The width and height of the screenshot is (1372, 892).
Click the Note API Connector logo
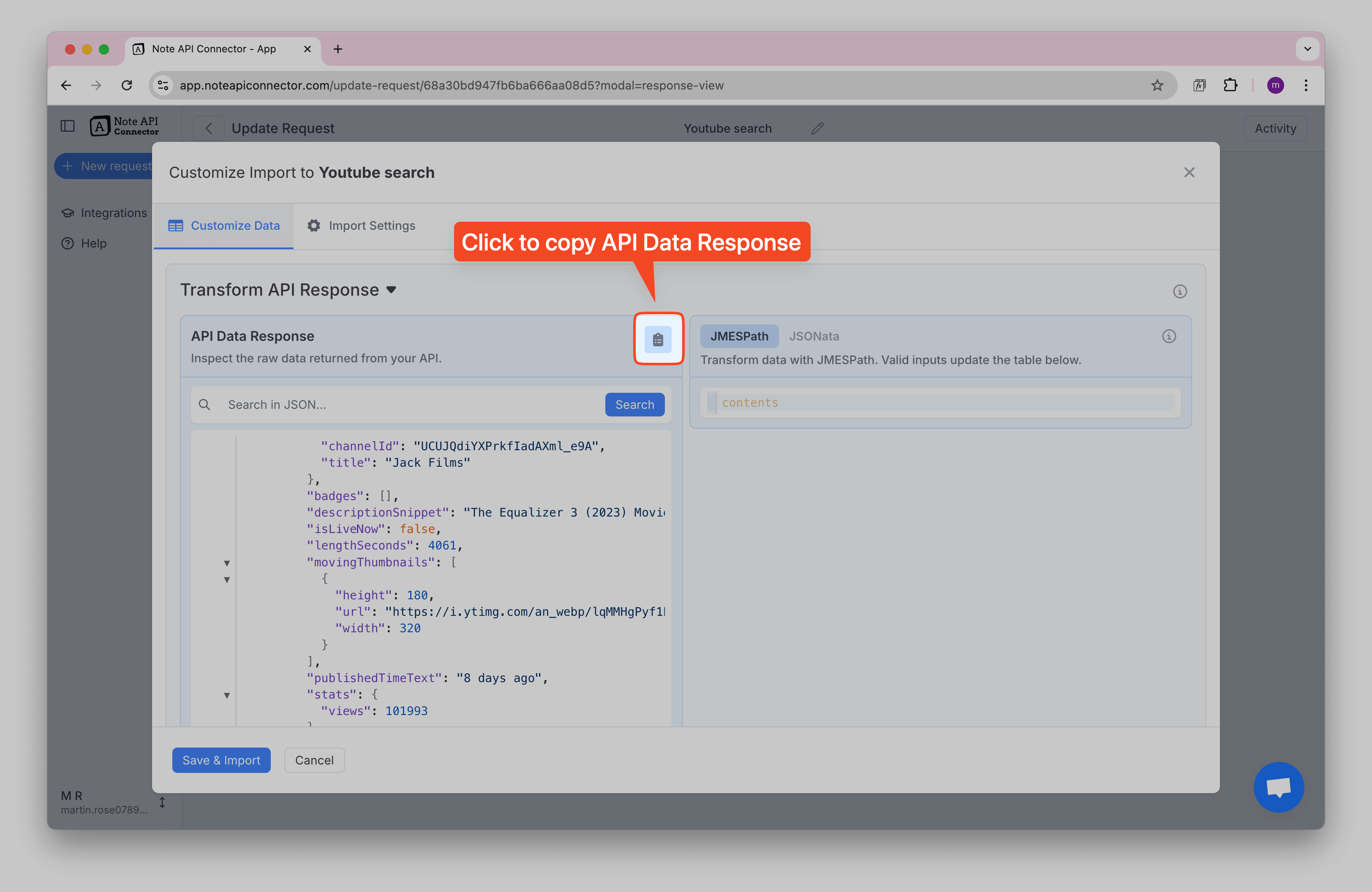tap(100, 125)
